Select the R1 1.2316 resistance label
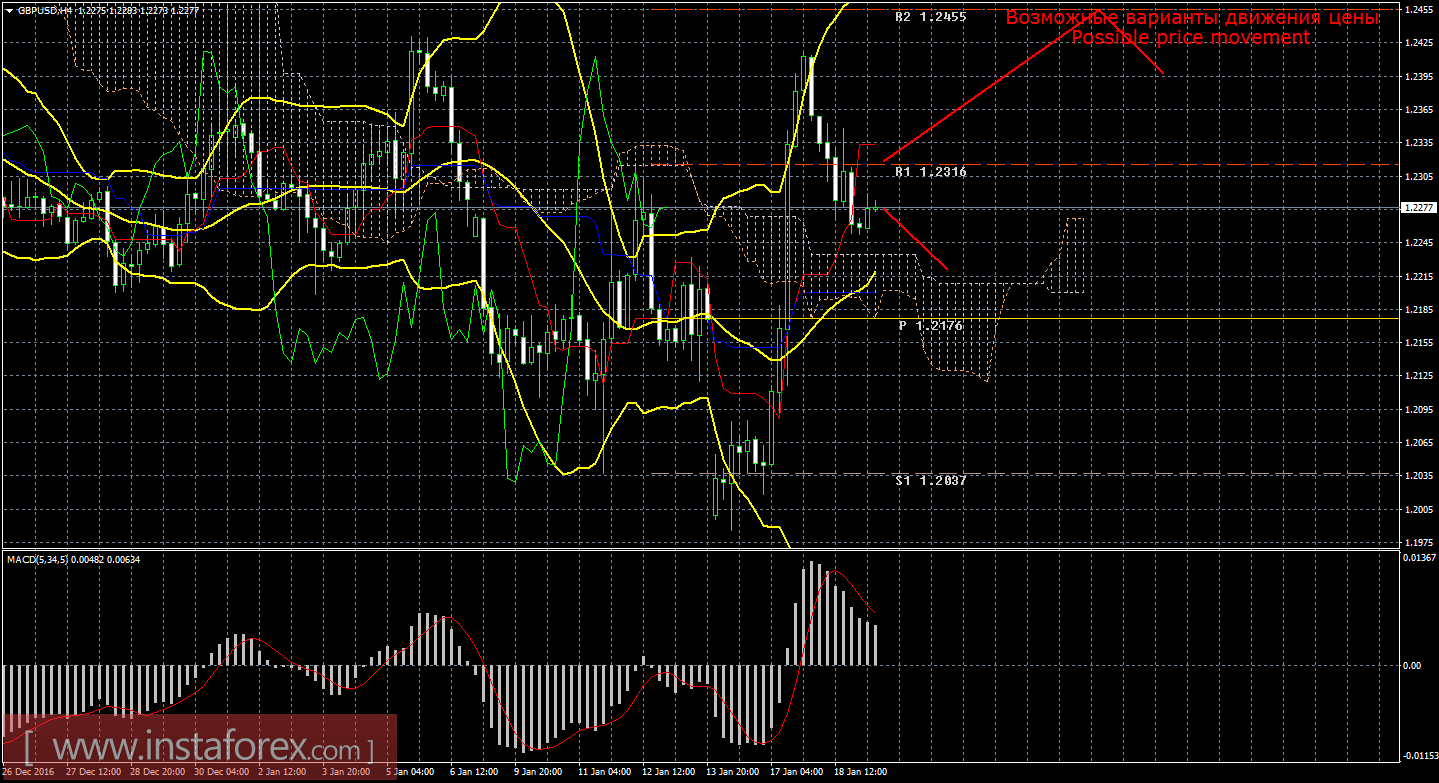Image resolution: width=1439 pixels, height=783 pixels. click(x=930, y=173)
